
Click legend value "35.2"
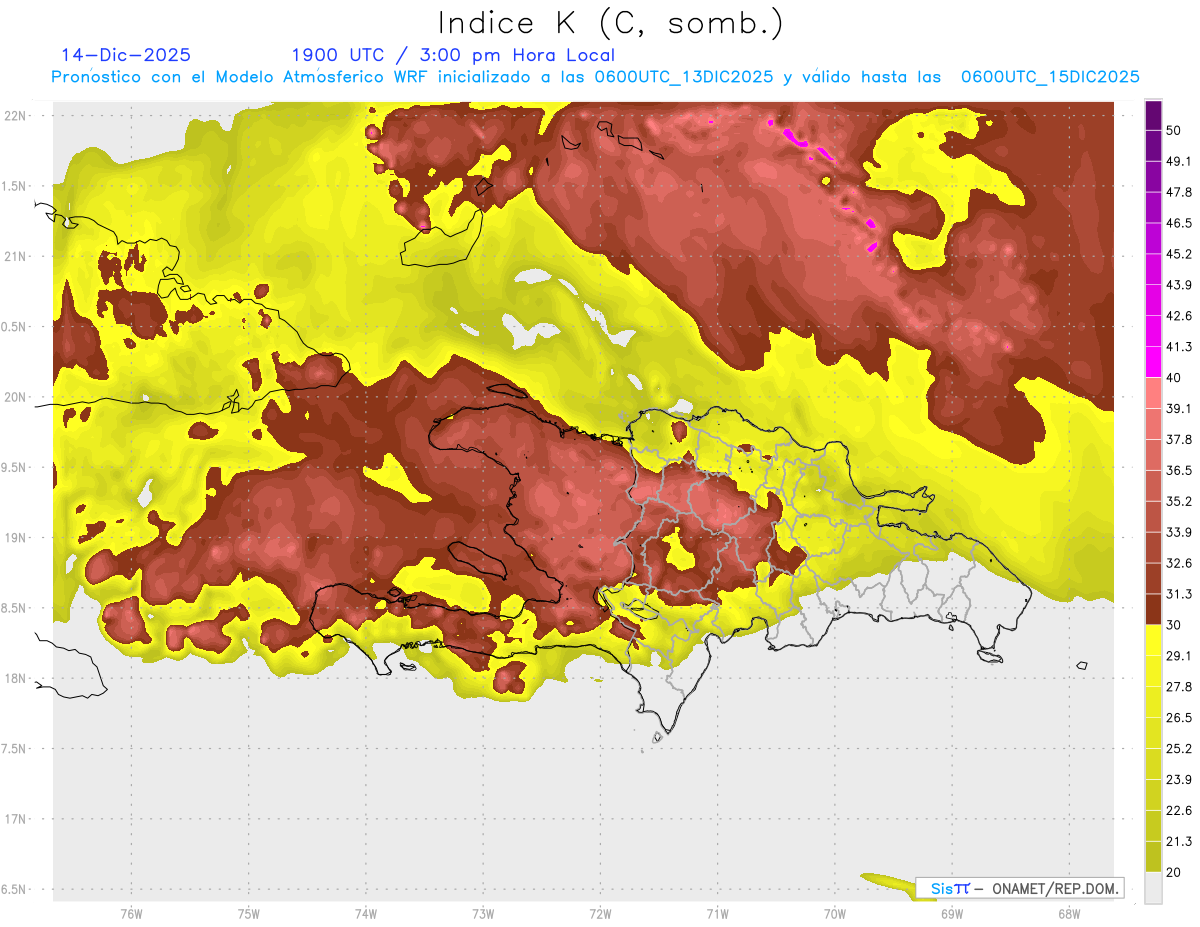pyautogui.click(x=1179, y=501)
